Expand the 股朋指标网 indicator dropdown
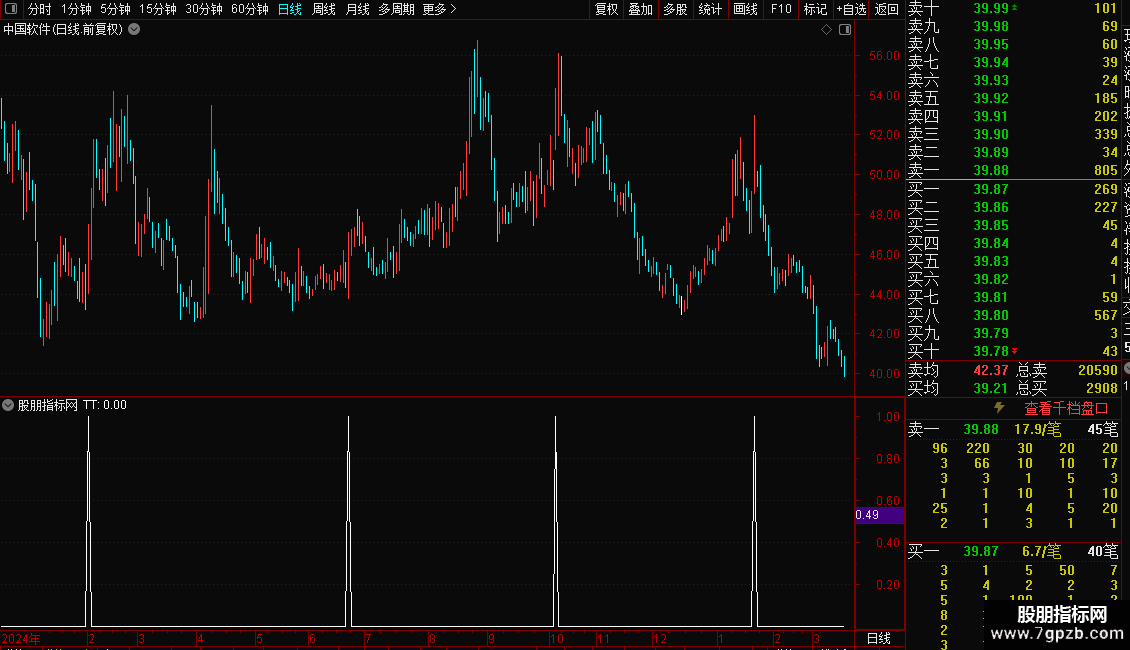This screenshot has height=650, width=1130. click(x=8, y=405)
